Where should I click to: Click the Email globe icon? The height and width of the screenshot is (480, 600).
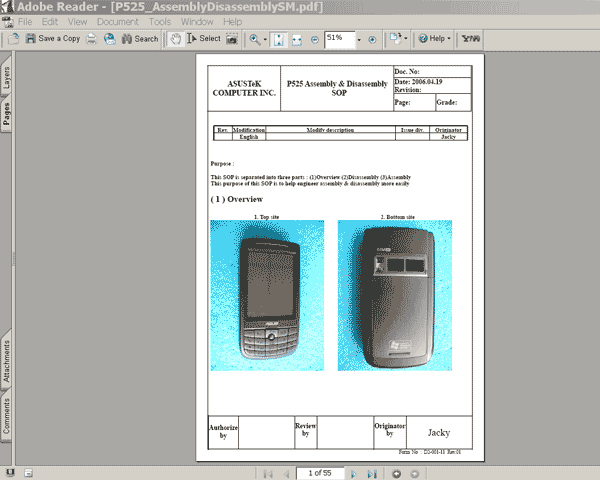point(110,39)
